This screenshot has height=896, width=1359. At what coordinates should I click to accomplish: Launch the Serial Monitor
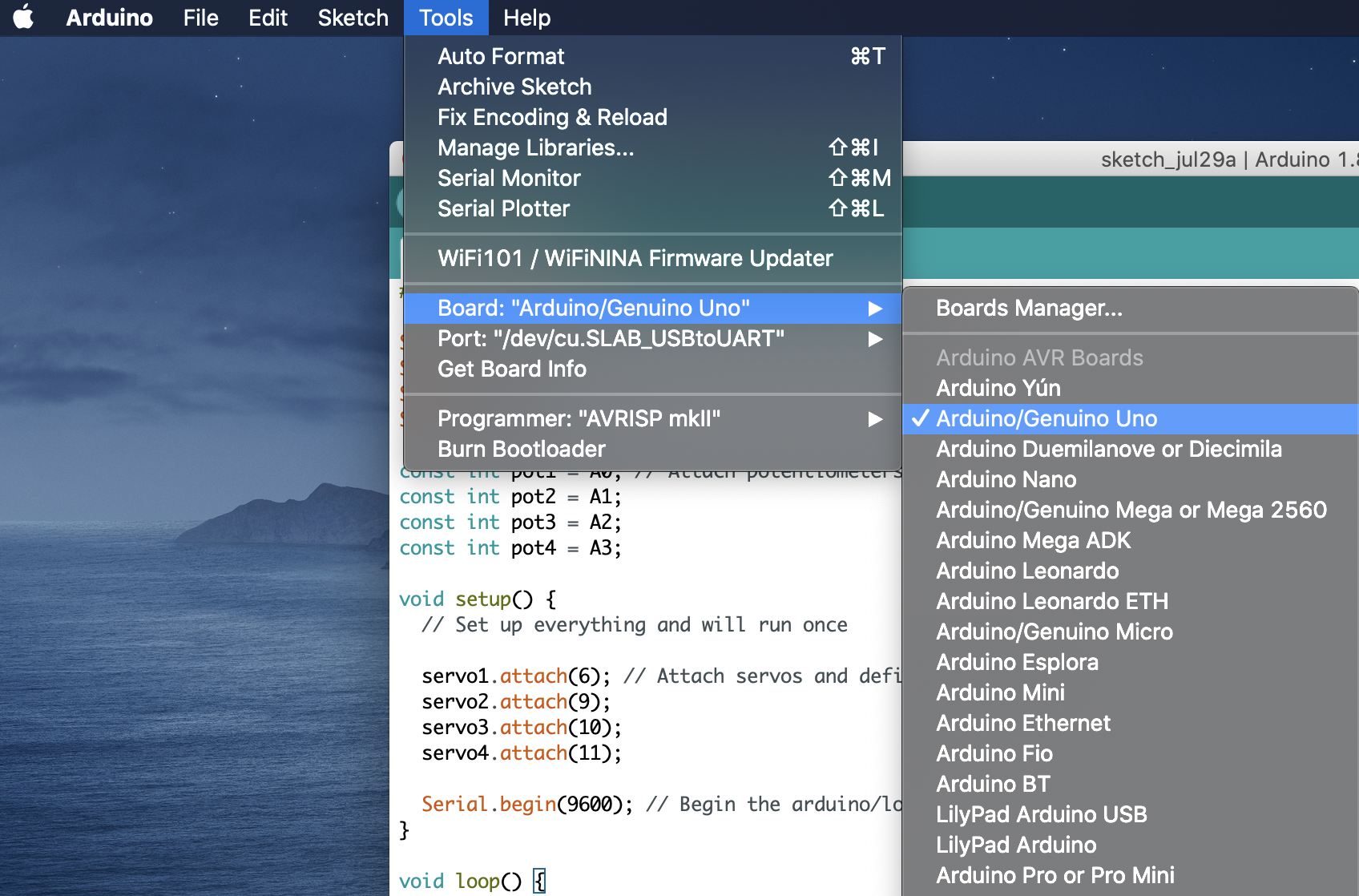tap(509, 178)
